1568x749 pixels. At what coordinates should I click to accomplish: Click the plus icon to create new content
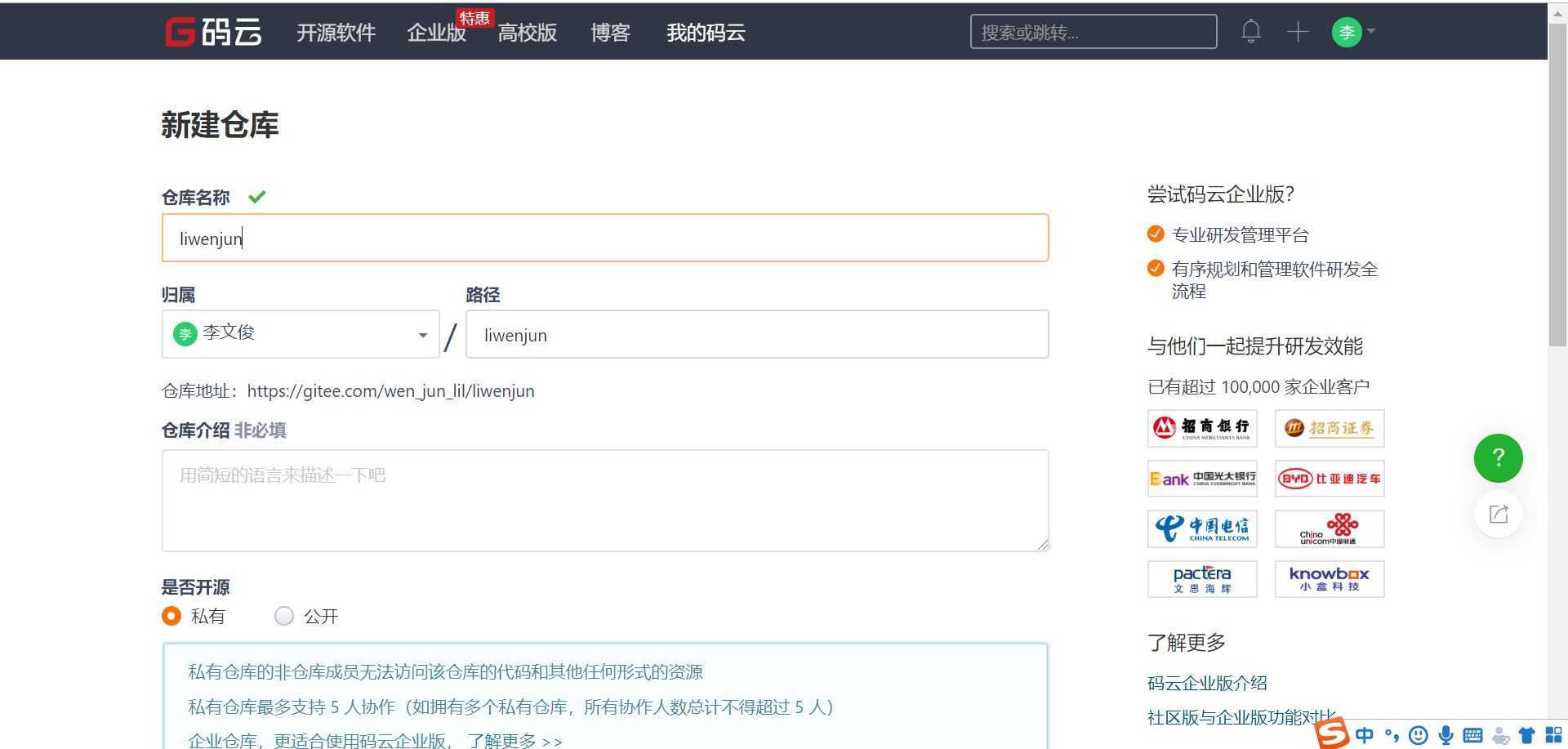click(x=1297, y=31)
